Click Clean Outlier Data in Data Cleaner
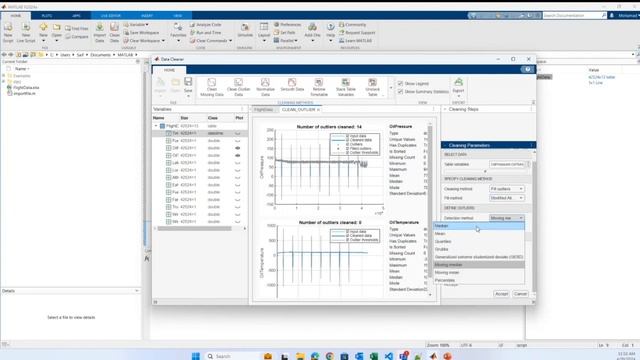 coord(238,87)
